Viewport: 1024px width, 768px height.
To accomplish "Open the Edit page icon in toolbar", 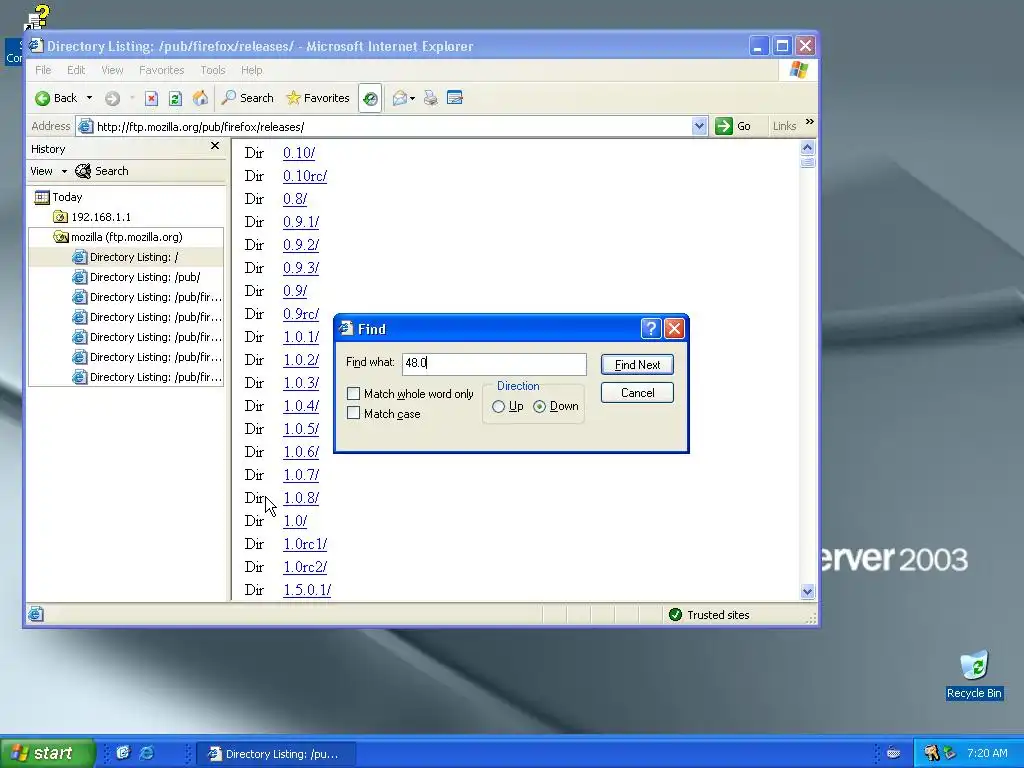I will pos(455,98).
